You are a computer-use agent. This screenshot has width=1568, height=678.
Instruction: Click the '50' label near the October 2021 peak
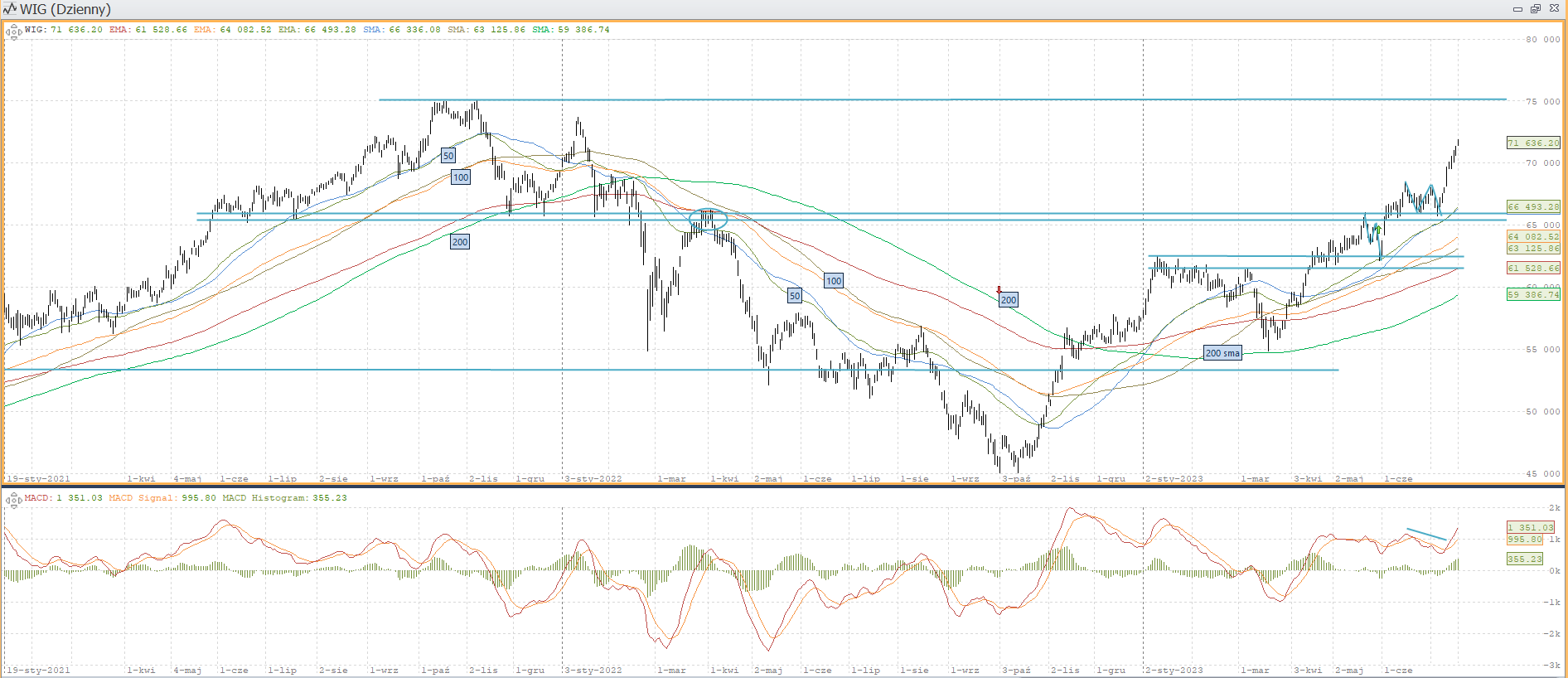[x=448, y=156]
